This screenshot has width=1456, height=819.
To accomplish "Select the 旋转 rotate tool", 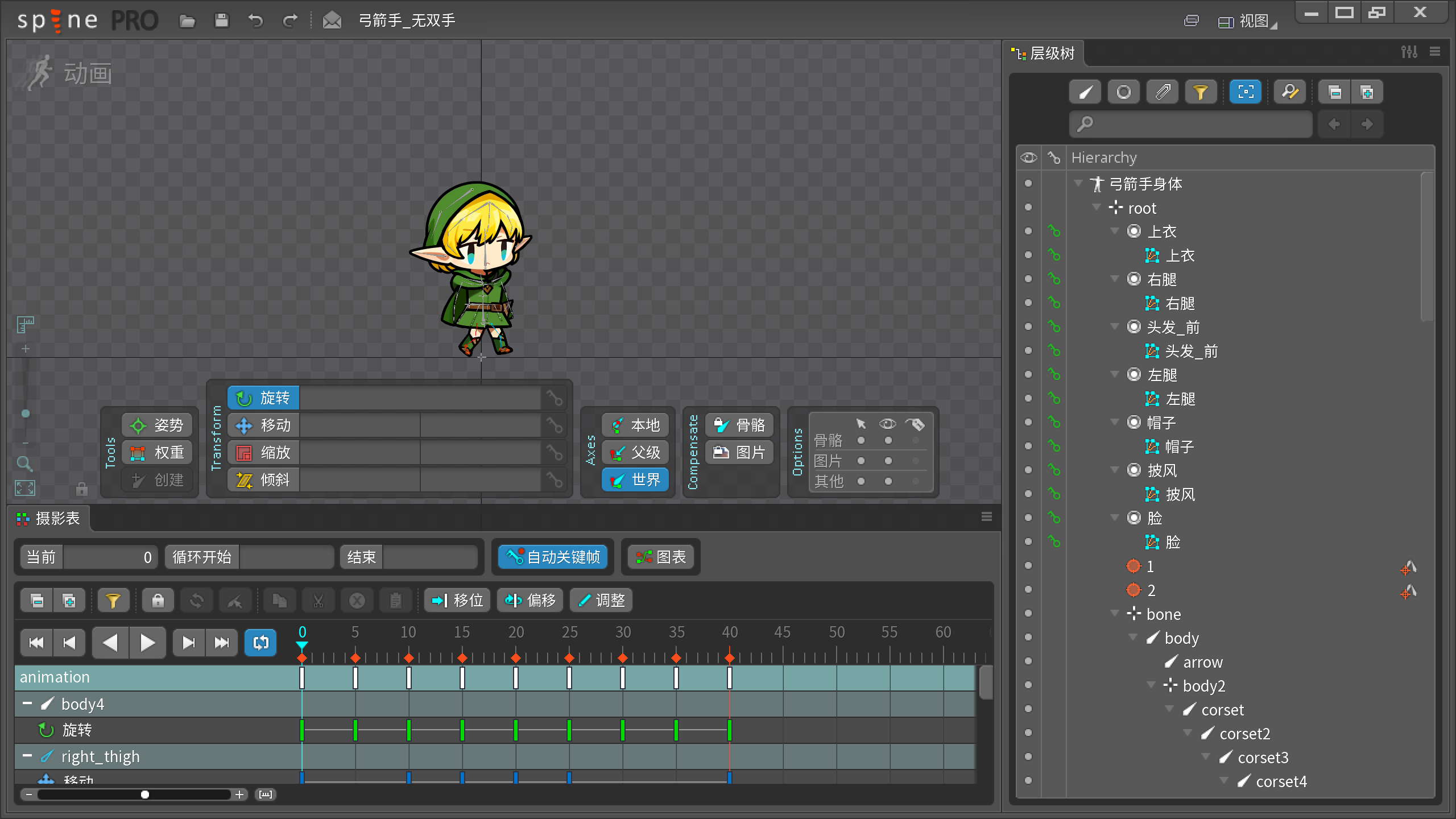I will click(264, 398).
